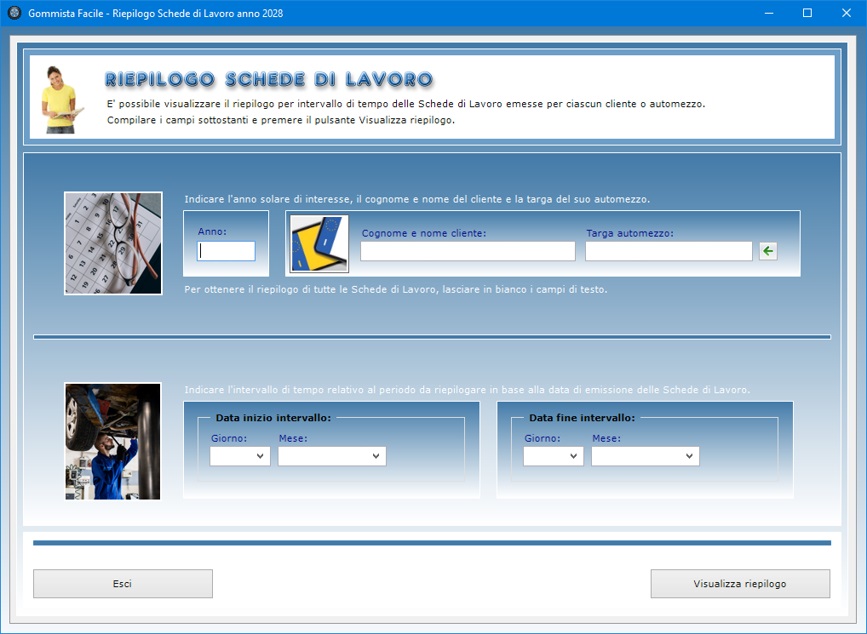
Task: Click the mechanic under car picture
Action: [113, 441]
